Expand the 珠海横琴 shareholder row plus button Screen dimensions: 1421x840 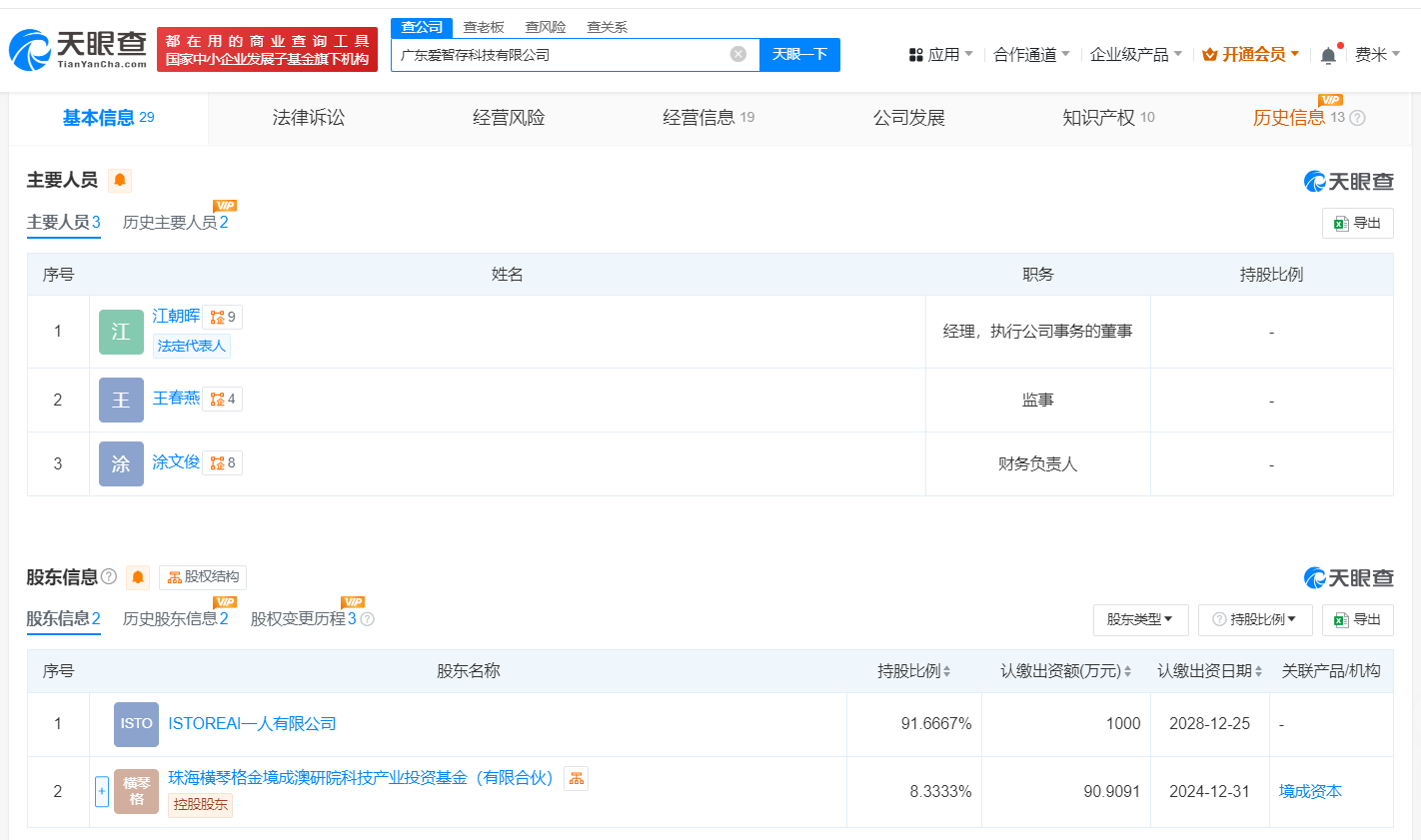(x=102, y=791)
